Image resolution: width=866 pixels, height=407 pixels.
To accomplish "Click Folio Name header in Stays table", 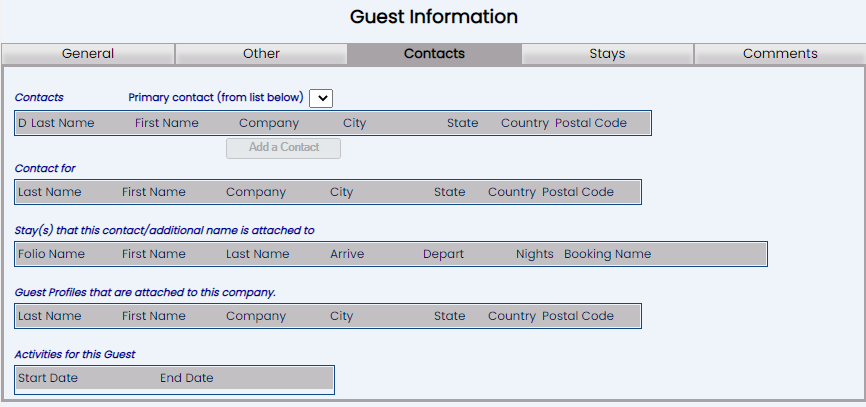I will click(51, 254).
